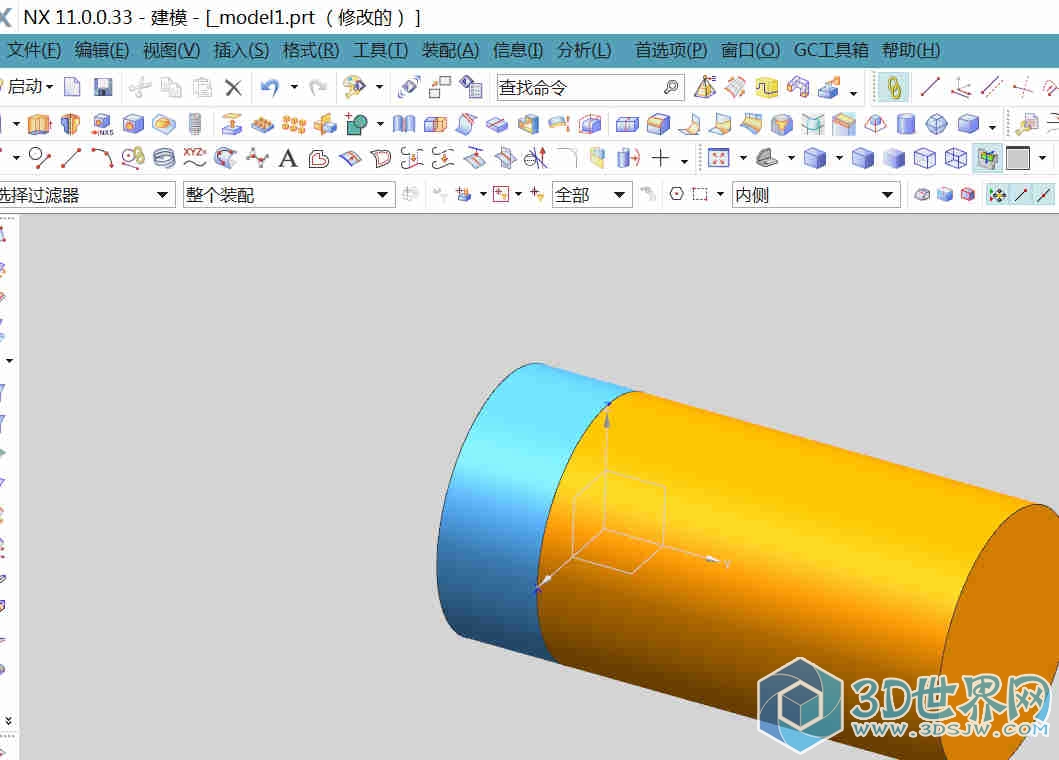Click the point plus icon

660,158
